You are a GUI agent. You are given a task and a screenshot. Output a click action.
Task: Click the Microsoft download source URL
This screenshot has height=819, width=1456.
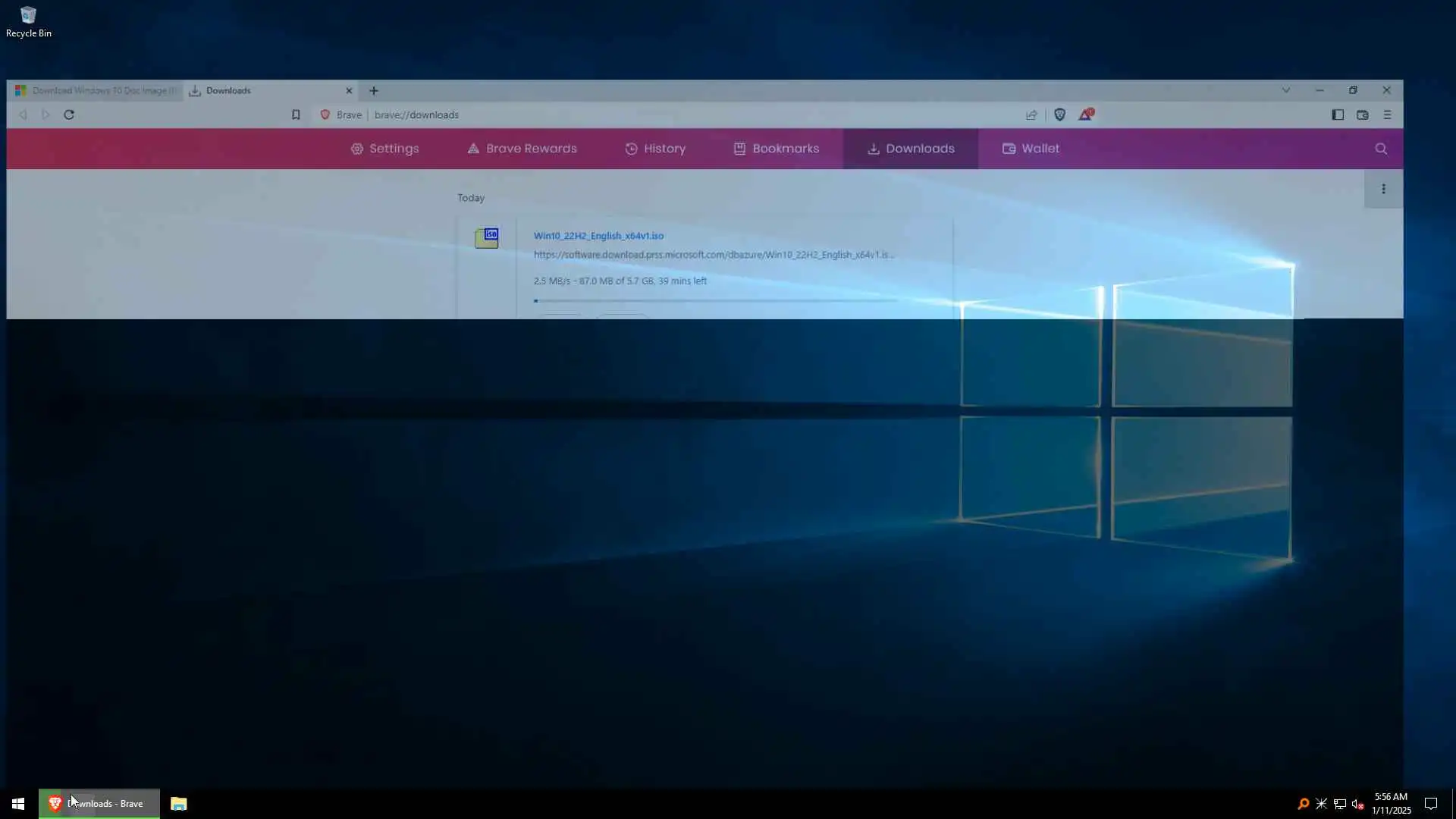[x=713, y=255]
